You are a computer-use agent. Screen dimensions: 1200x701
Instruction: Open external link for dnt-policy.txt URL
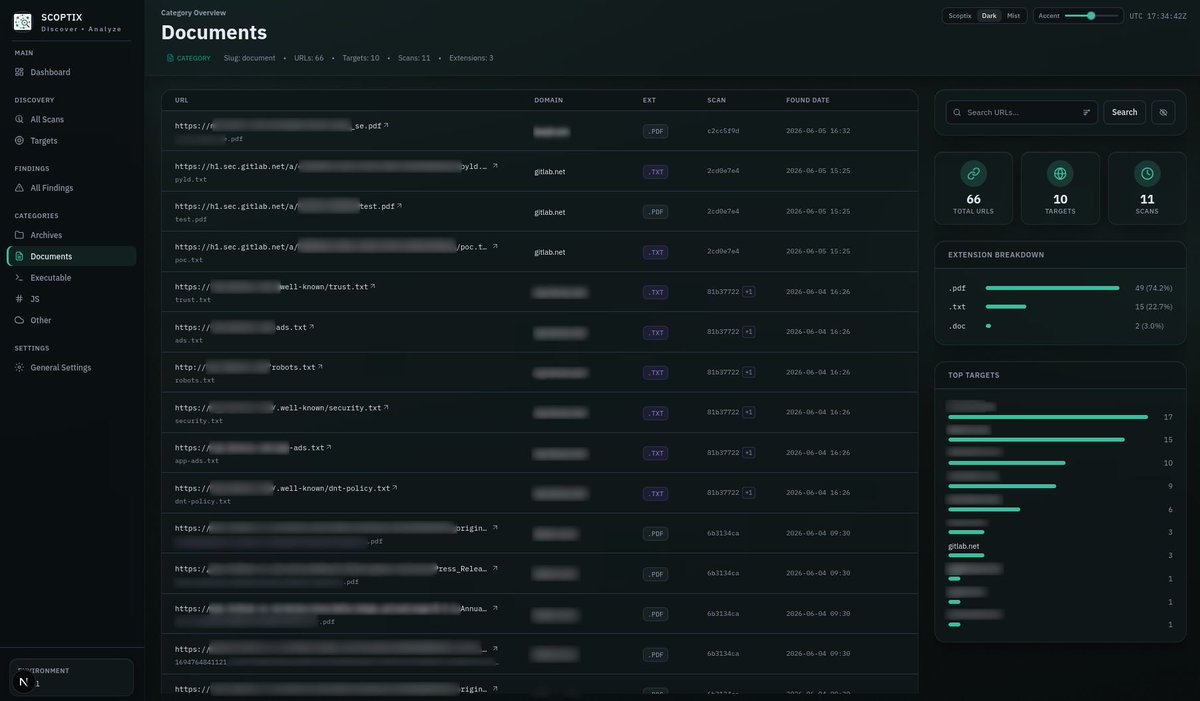pos(394,488)
